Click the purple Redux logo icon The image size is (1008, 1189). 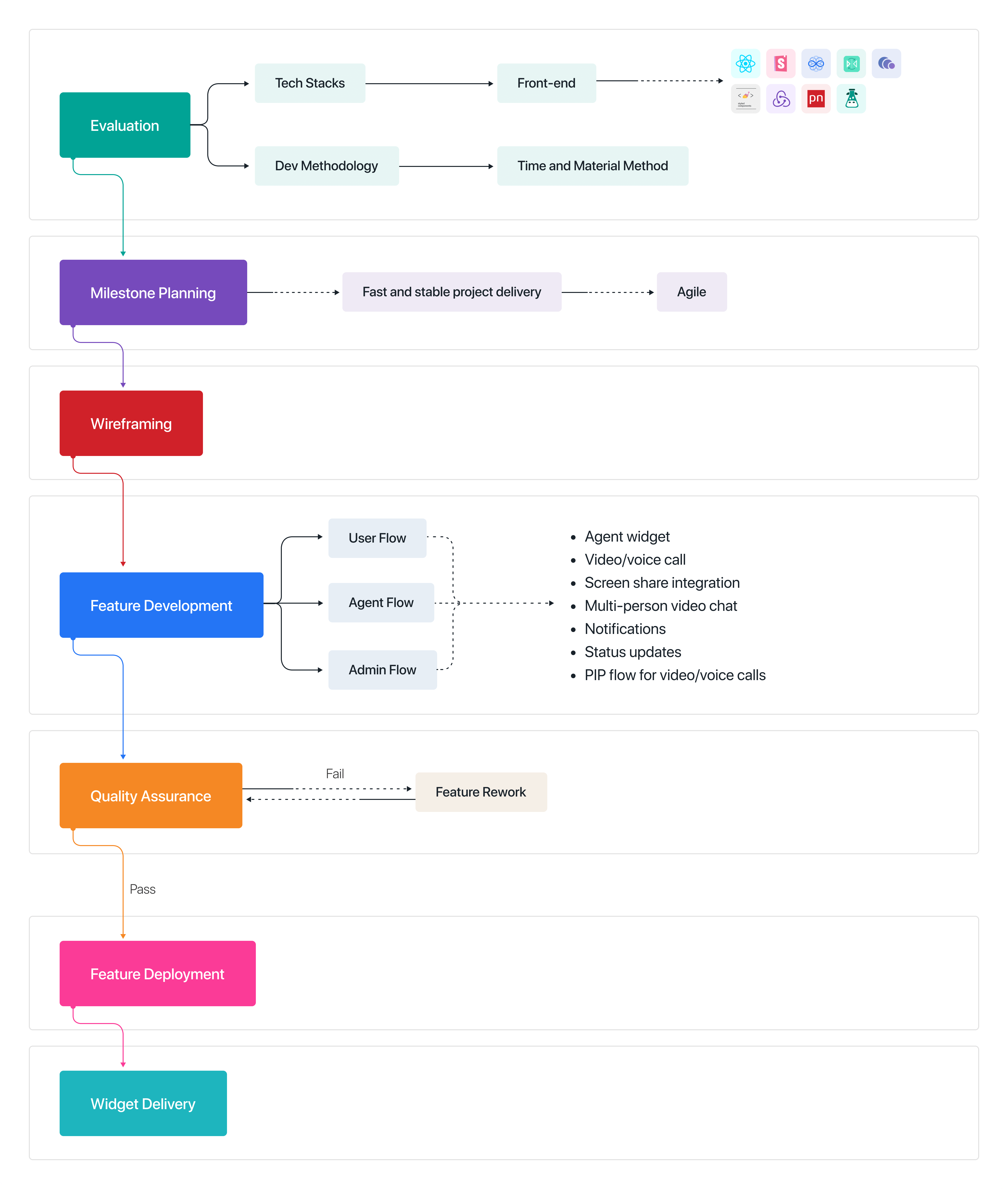(x=781, y=99)
